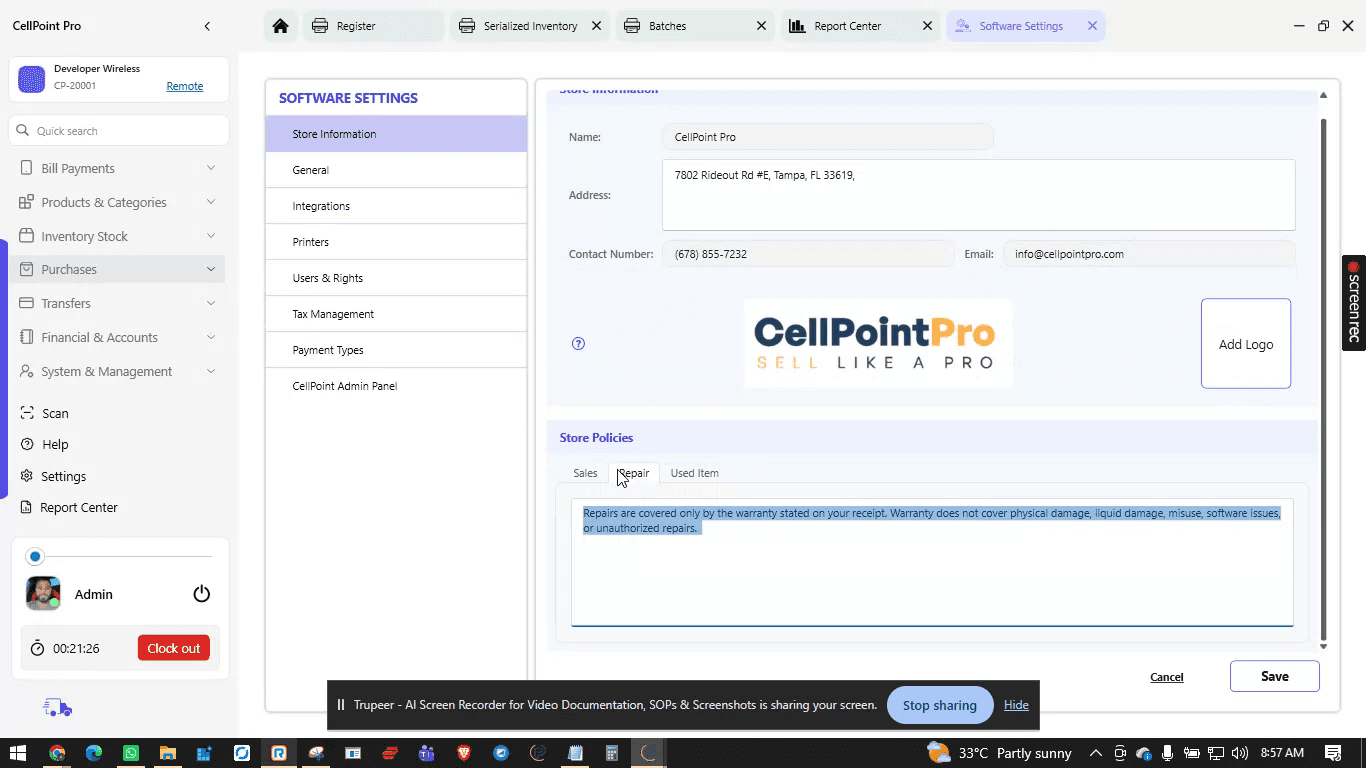Open CellPoint Admin Panel section

(396, 386)
